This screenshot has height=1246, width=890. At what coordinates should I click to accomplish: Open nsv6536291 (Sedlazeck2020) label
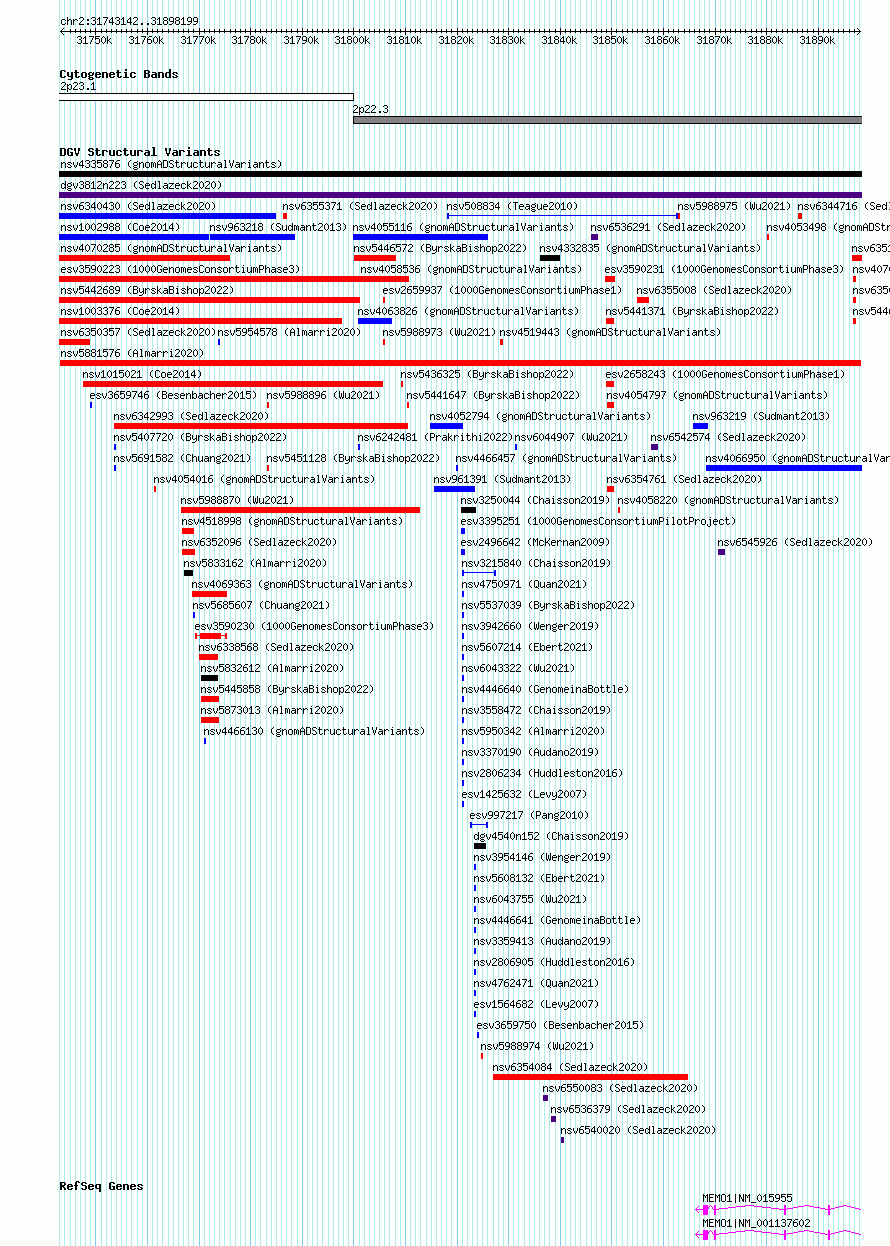tap(668, 227)
